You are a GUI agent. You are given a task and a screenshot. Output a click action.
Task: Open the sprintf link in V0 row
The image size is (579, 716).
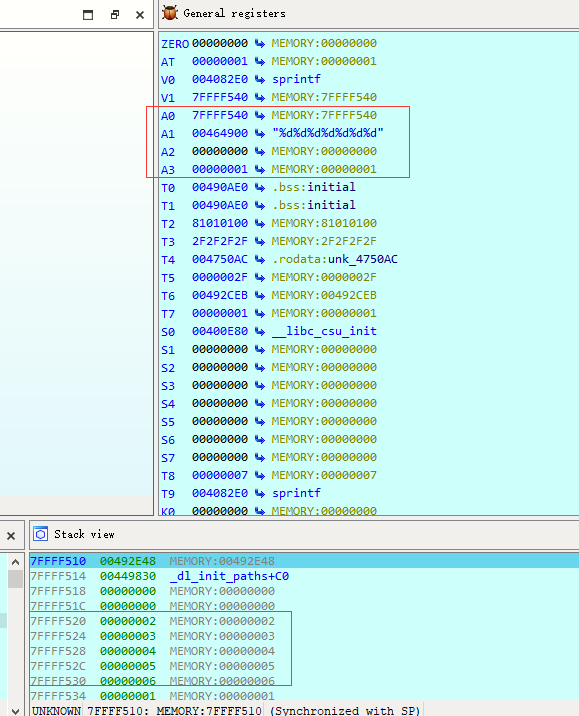pos(296,79)
